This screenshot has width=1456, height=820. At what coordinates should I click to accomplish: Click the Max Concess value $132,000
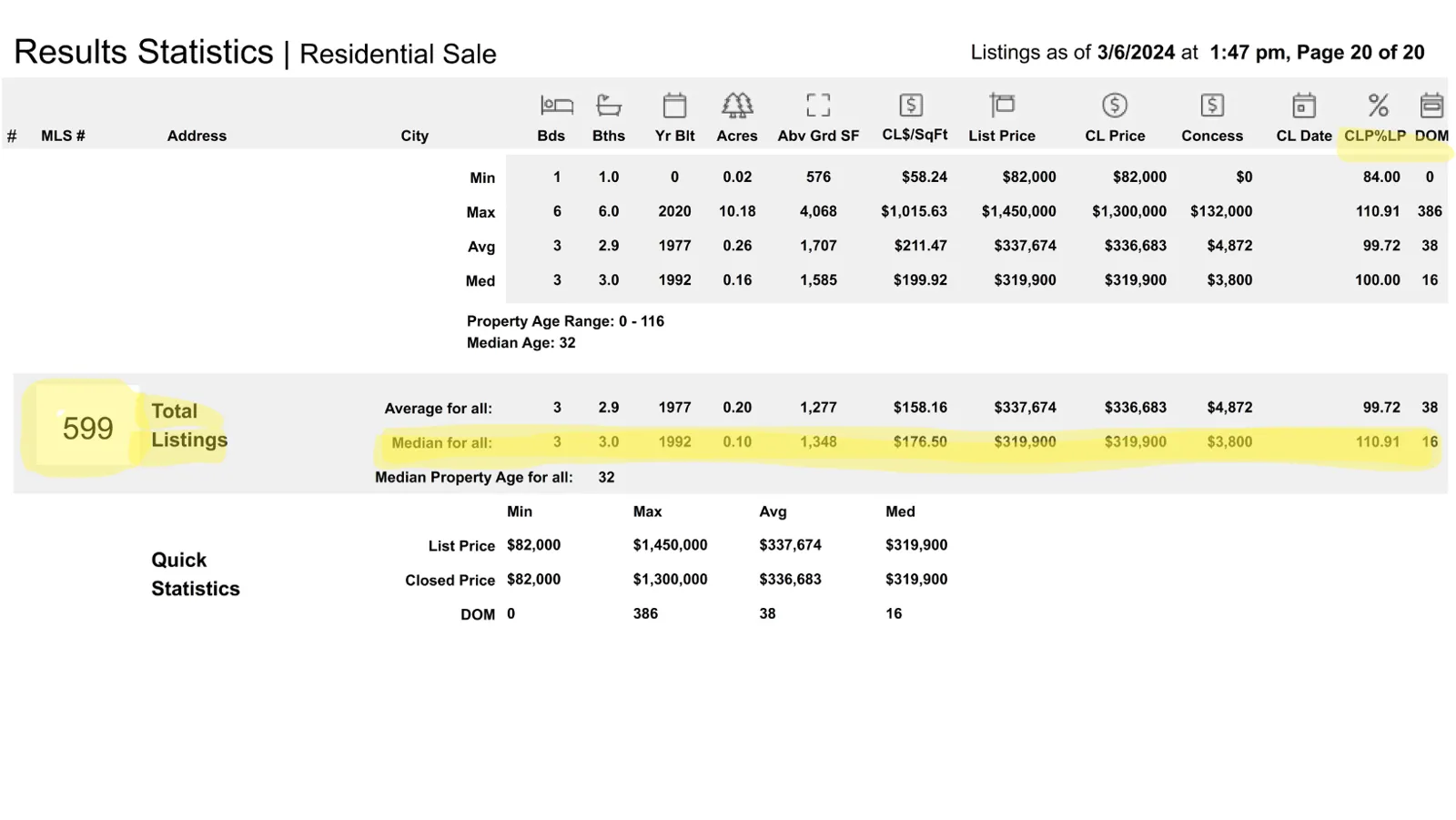(x=1221, y=211)
